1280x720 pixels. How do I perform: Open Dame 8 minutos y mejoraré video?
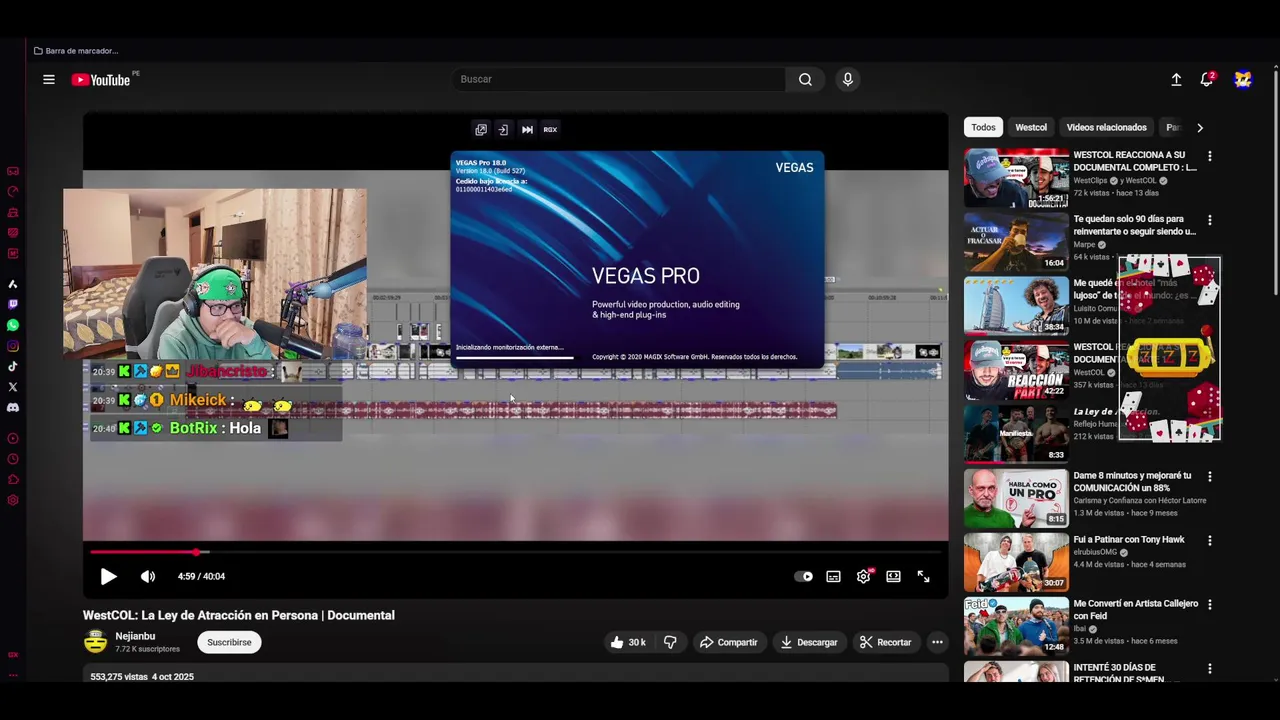[1016, 498]
